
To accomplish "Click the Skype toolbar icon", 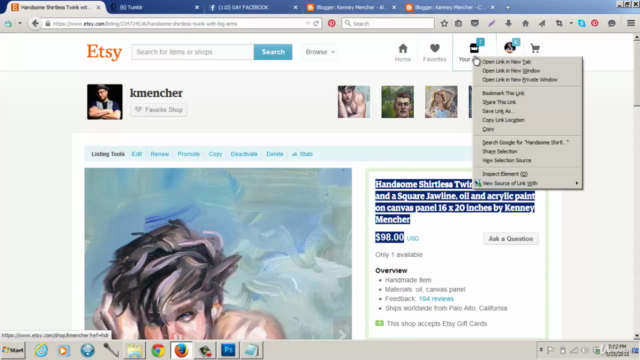I will (x=582, y=24).
